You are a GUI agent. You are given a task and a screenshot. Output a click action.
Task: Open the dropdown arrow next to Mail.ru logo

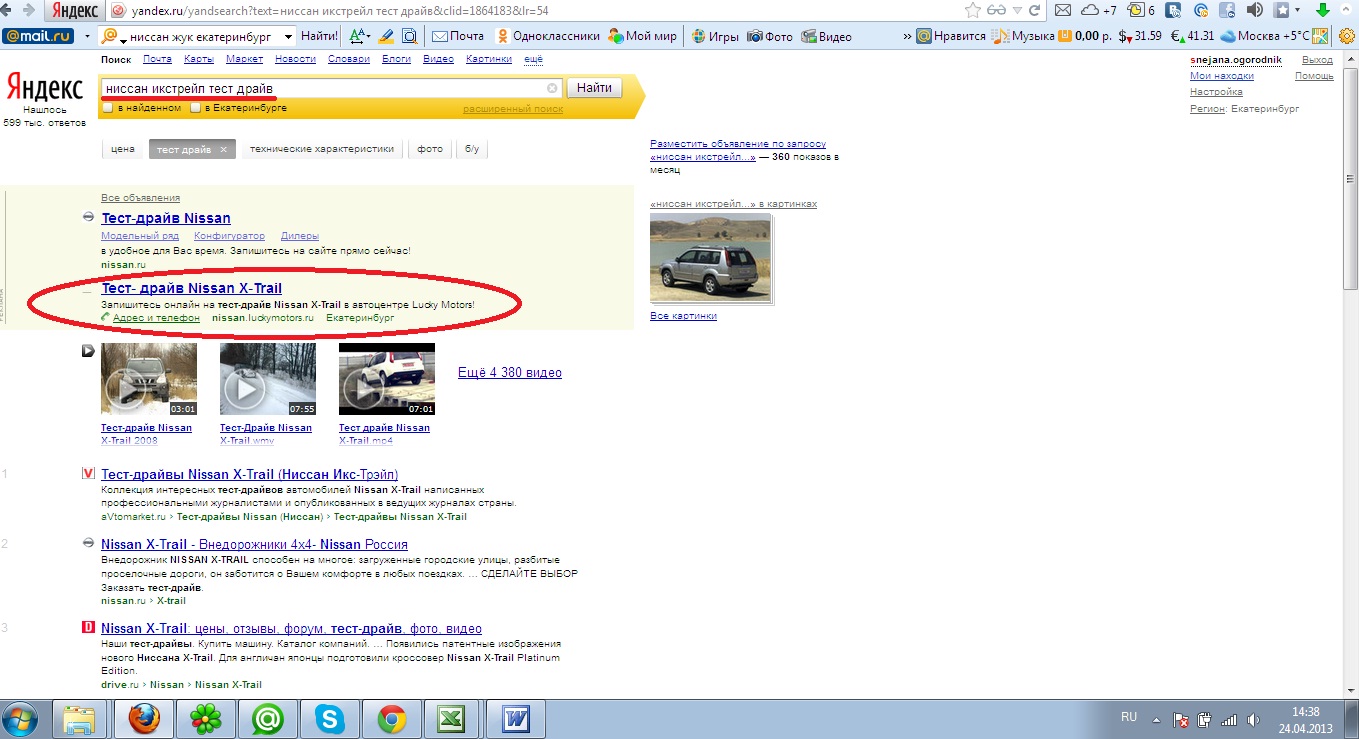point(86,36)
